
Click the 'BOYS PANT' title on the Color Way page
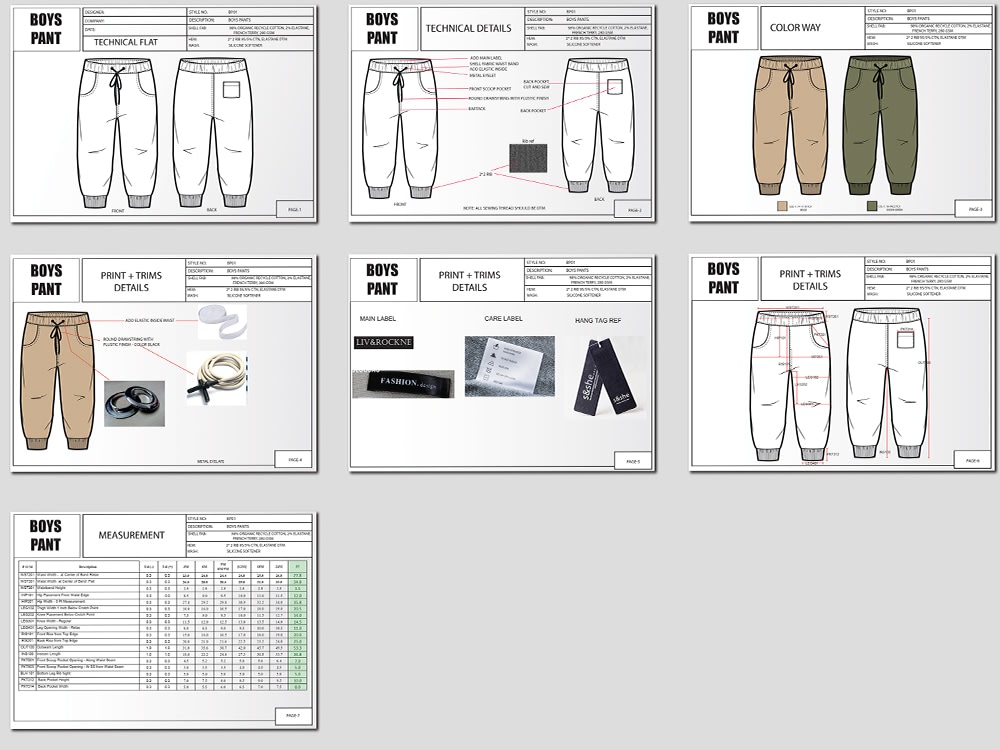click(723, 27)
